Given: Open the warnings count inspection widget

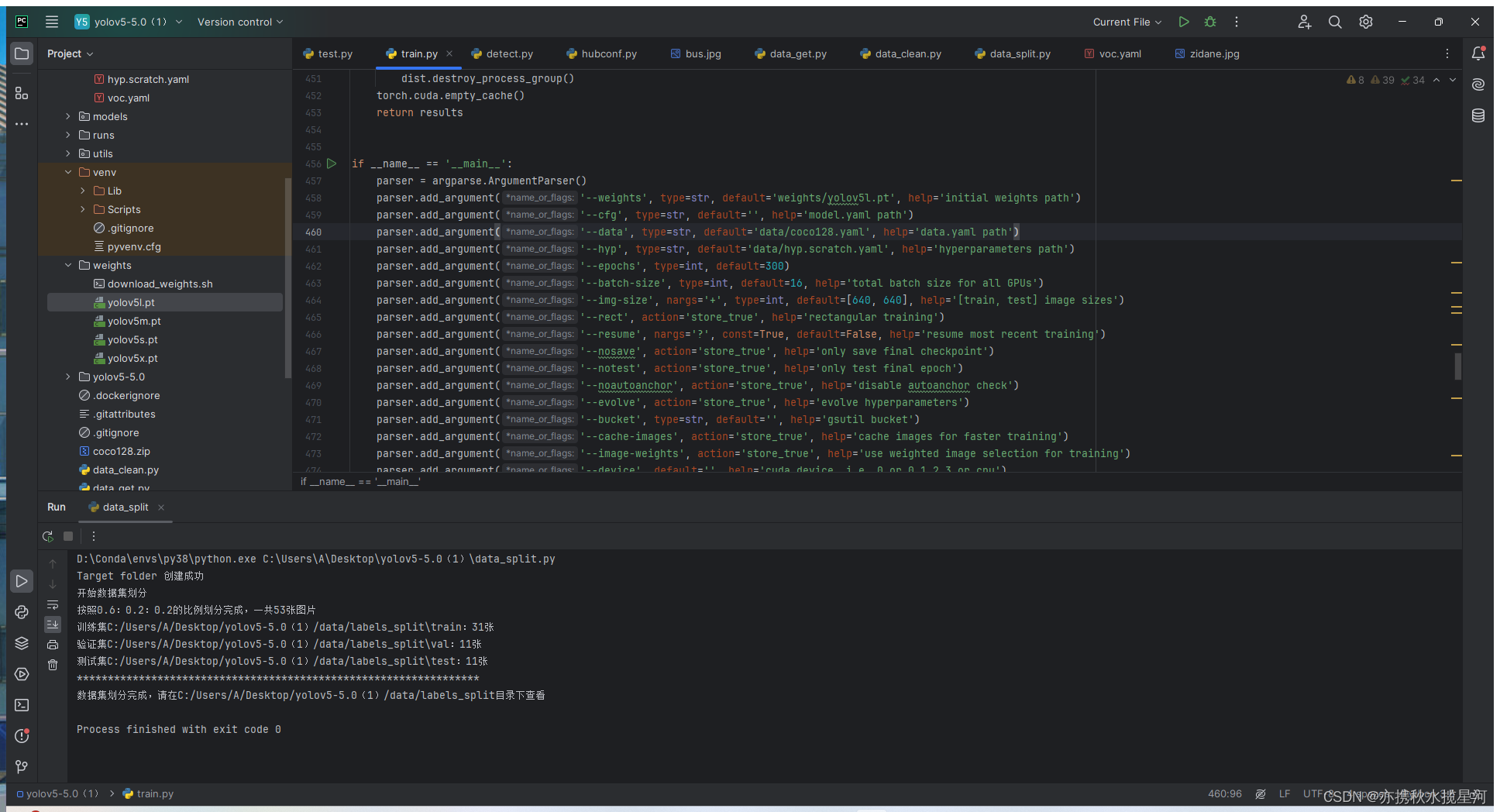Looking at the screenshot, I should coord(1385,80).
